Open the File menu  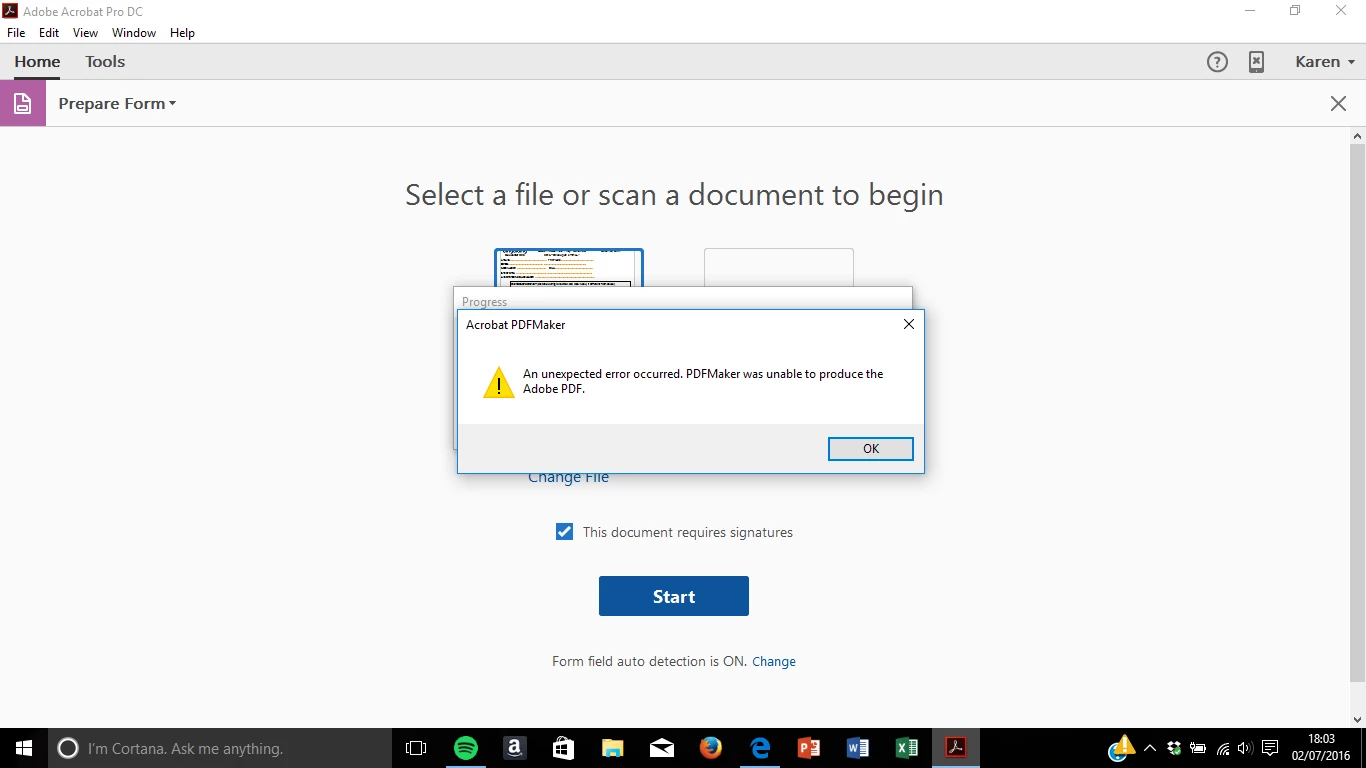coord(16,33)
